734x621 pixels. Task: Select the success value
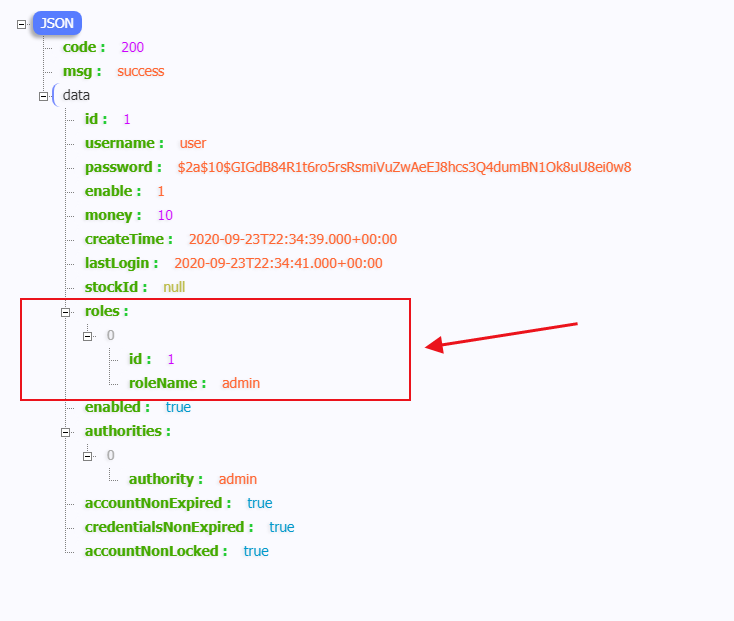pyautogui.click(x=140, y=71)
